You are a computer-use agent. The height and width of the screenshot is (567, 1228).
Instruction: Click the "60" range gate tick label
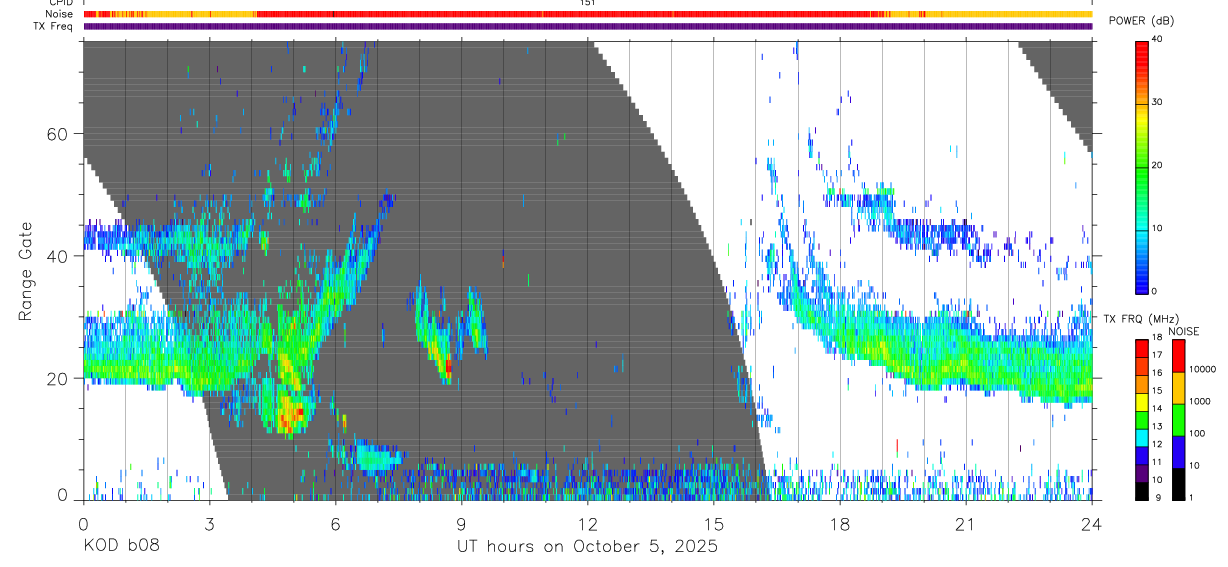[59, 134]
